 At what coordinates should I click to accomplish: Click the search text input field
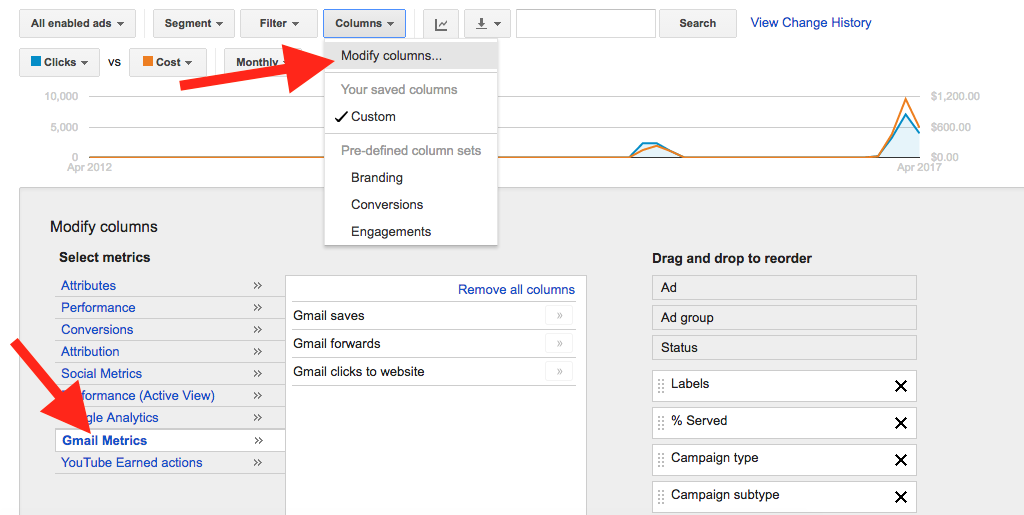(585, 24)
